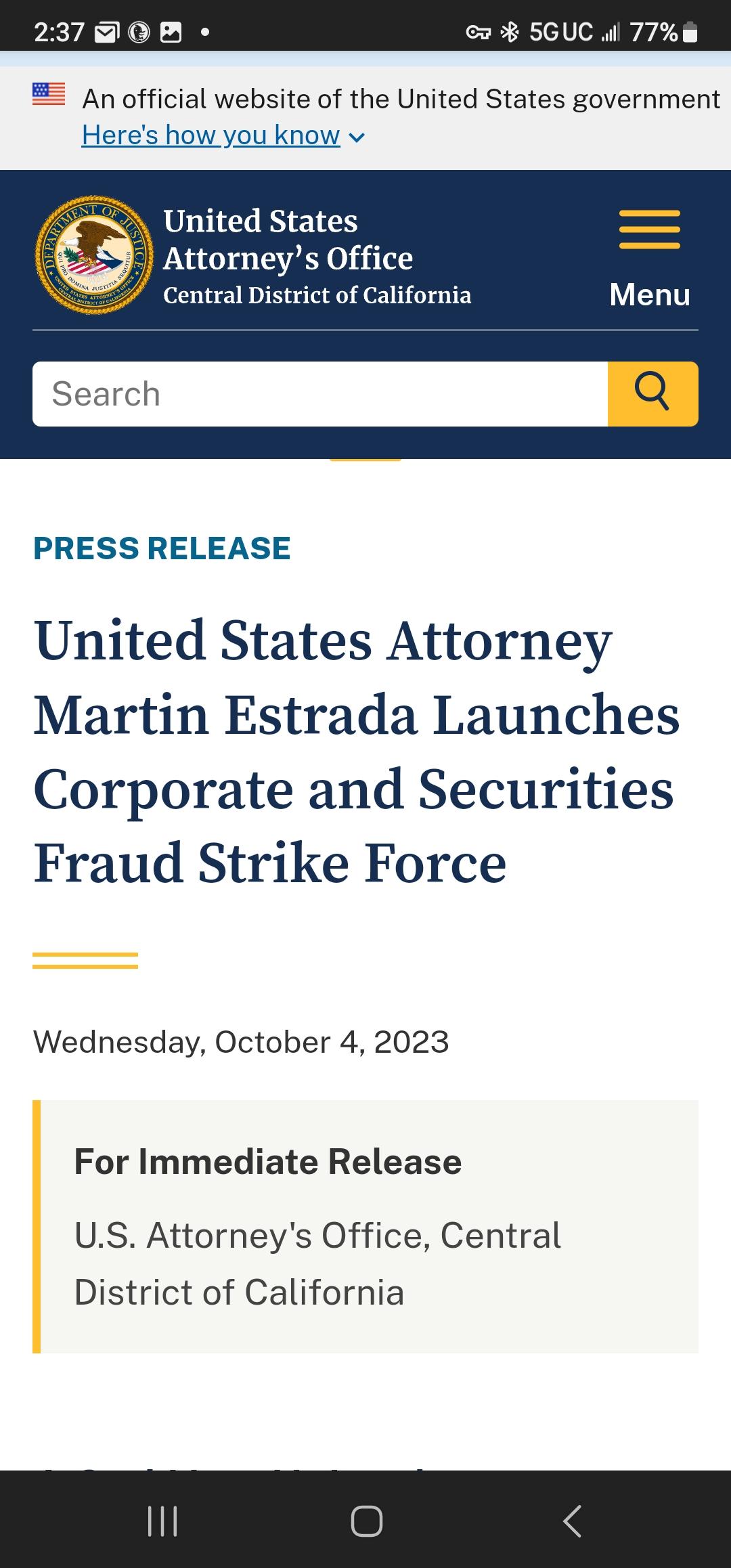Tap the yellow search magnifier button

click(x=652, y=394)
